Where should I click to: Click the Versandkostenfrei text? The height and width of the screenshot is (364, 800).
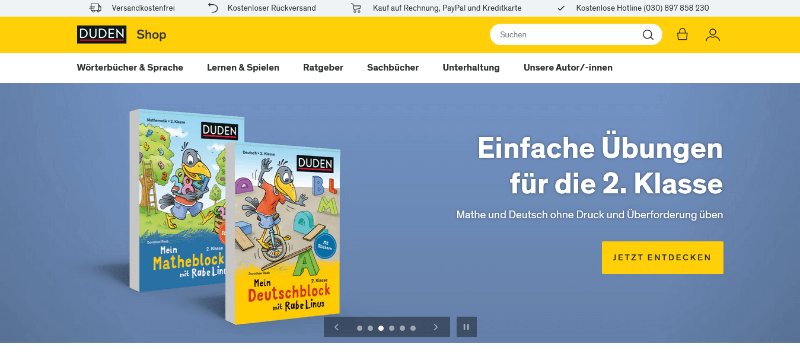tap(143, 8)
